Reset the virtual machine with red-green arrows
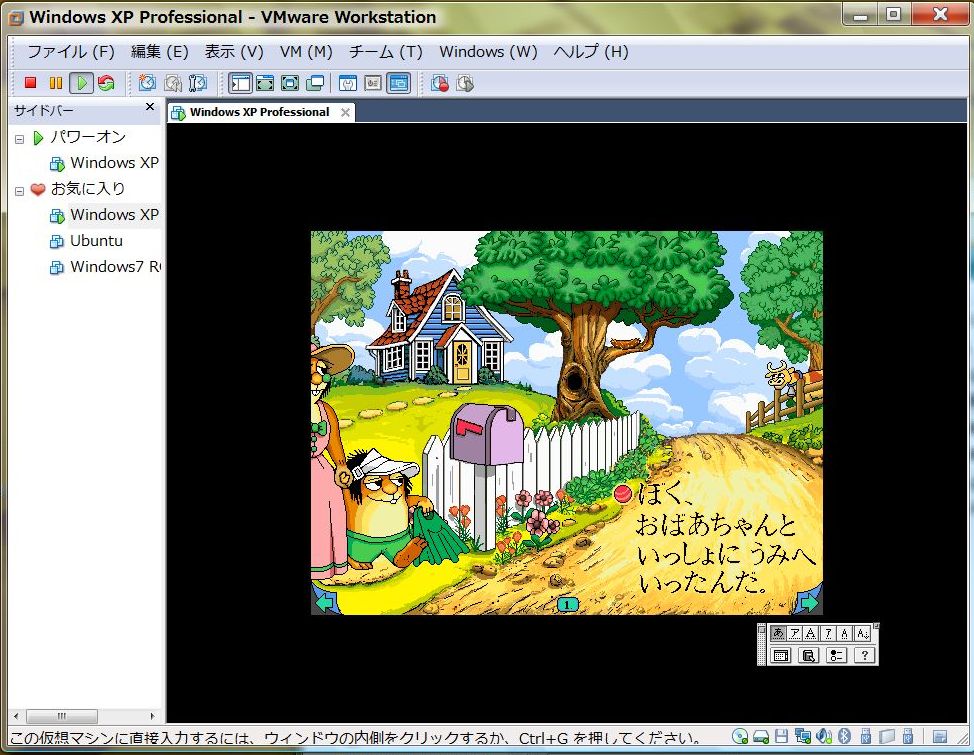 (x=106, y=83)
